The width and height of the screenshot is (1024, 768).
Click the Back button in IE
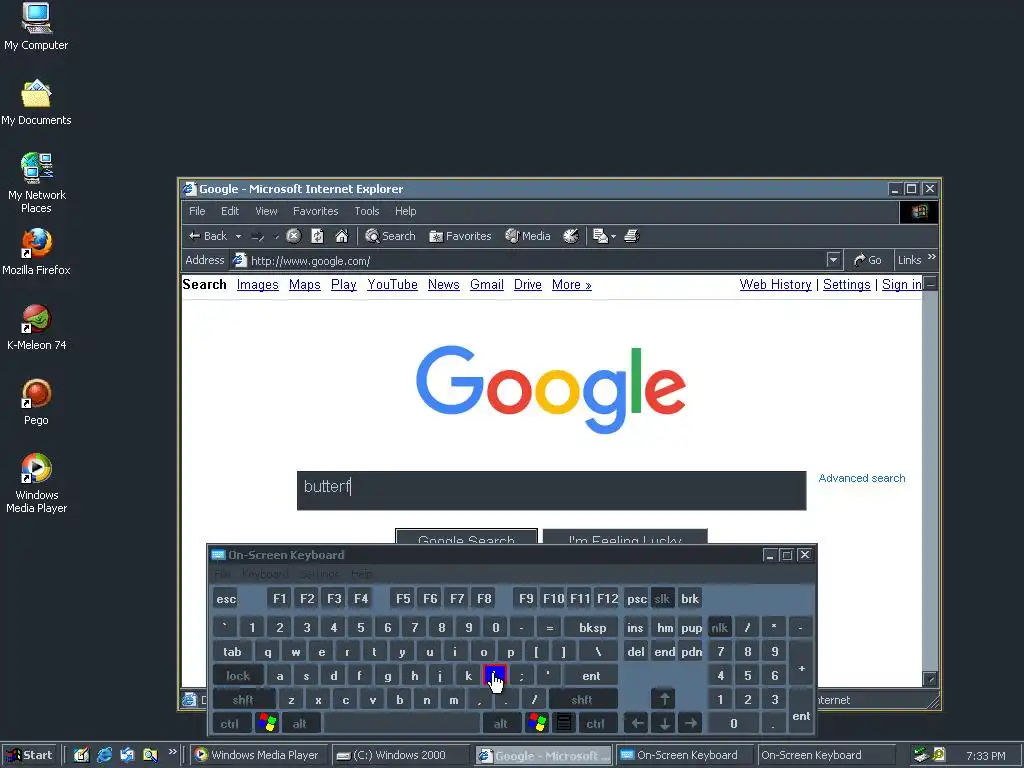pyautogui.click(x=208, y=236)
